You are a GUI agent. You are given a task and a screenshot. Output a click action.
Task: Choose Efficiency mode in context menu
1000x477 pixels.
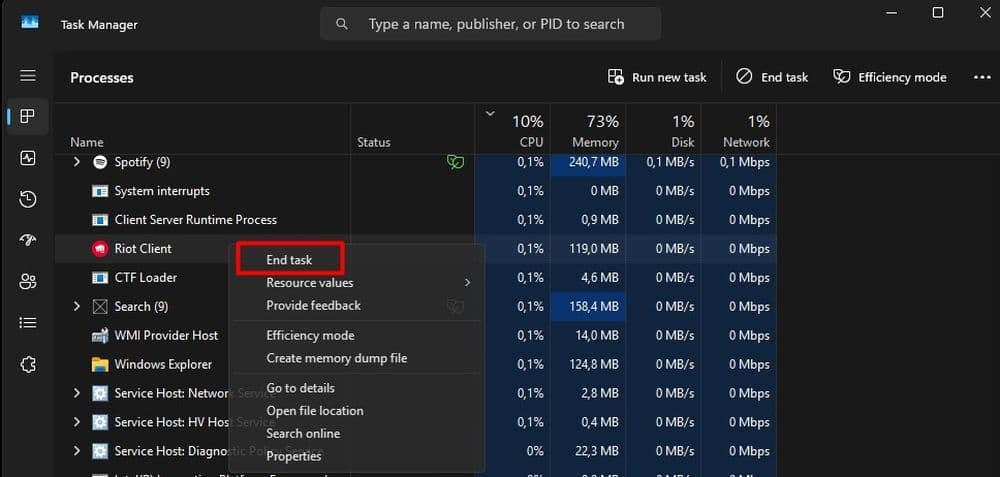pyautogui.click(x=310, y=335)
